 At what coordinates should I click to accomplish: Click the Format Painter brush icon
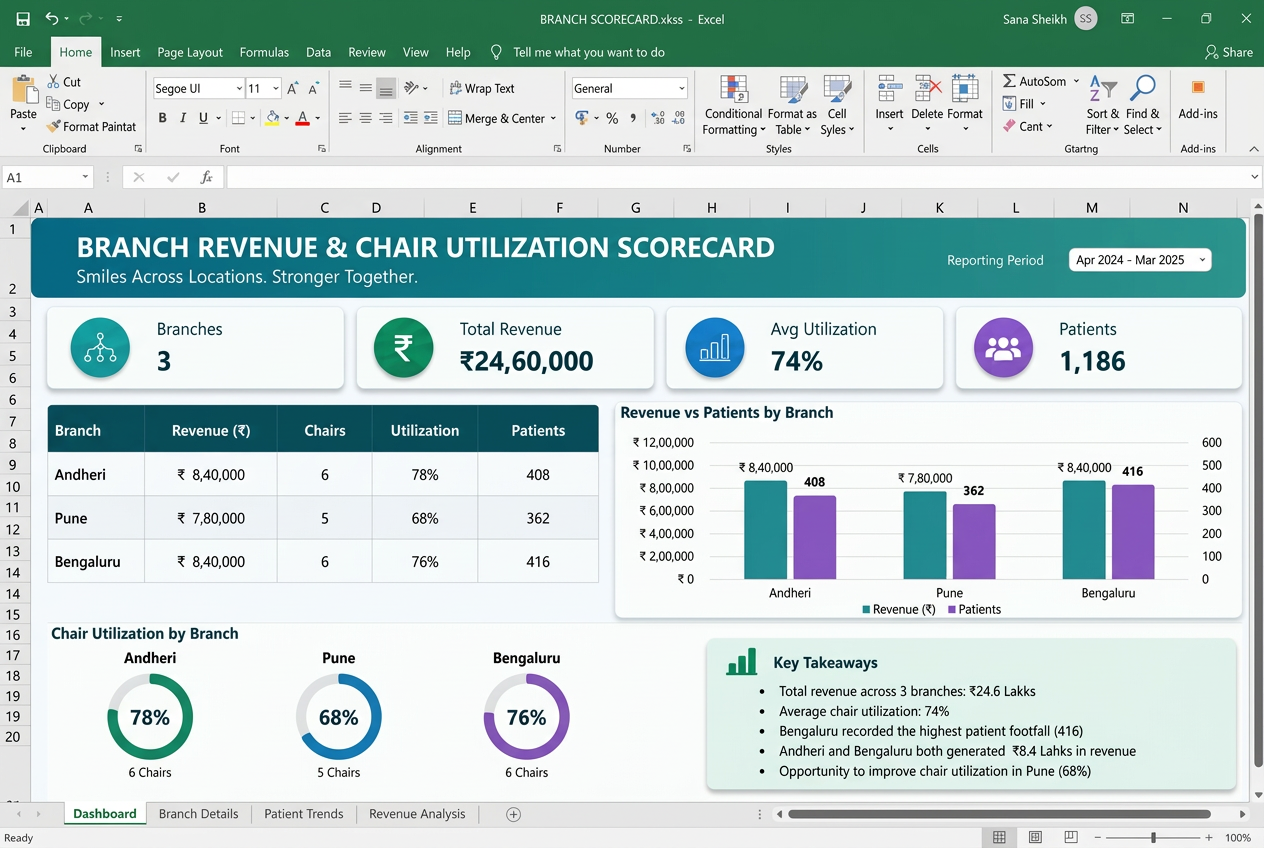[x=54, y=127]
